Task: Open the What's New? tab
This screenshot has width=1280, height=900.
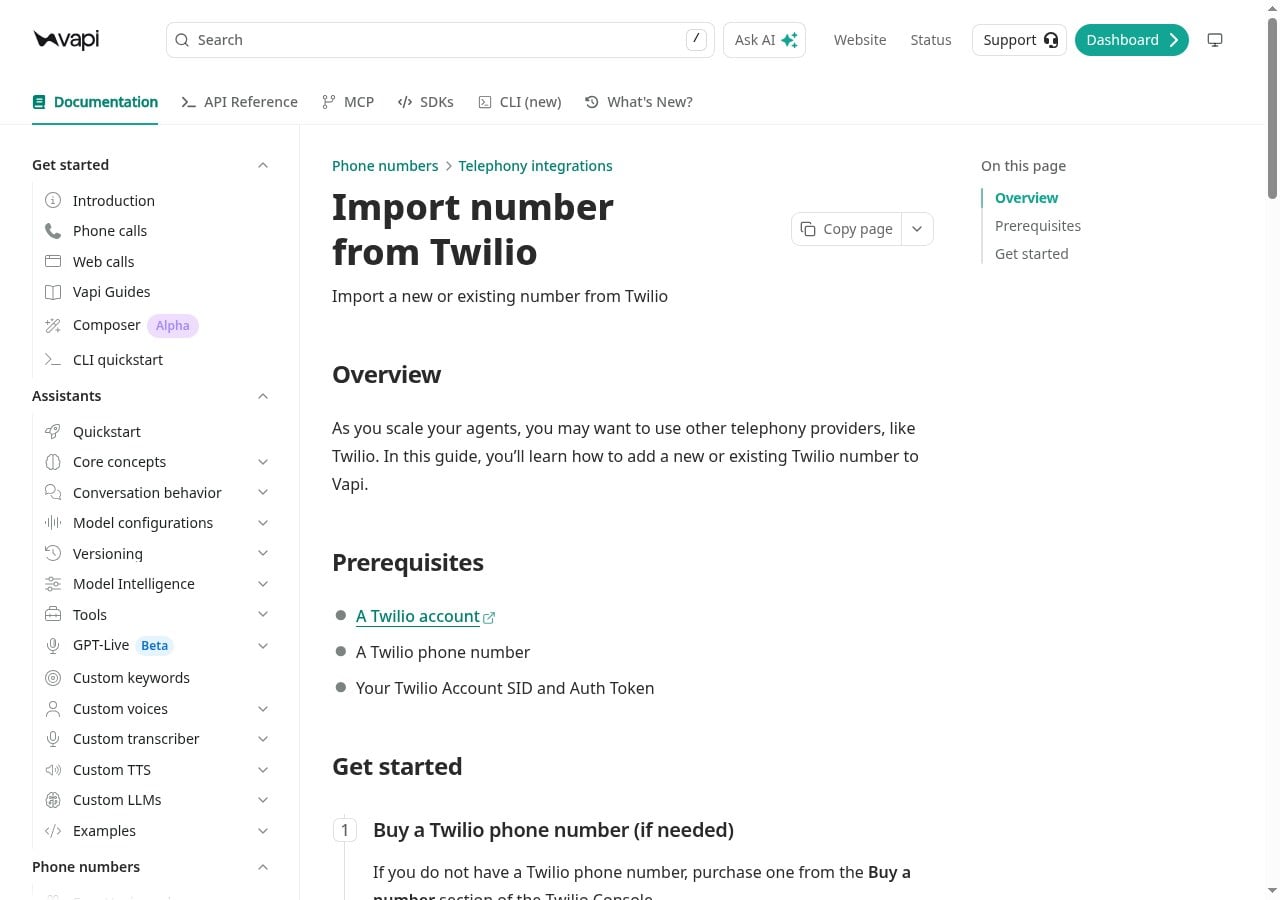Action: 639,102
